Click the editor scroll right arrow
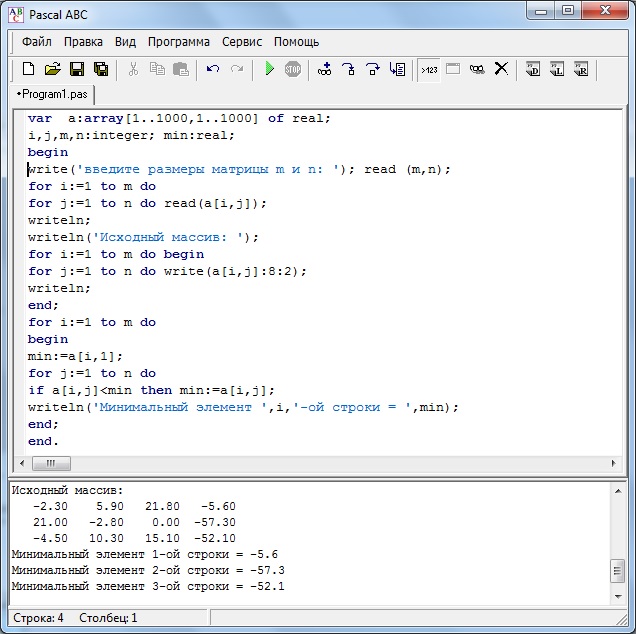 613,463
